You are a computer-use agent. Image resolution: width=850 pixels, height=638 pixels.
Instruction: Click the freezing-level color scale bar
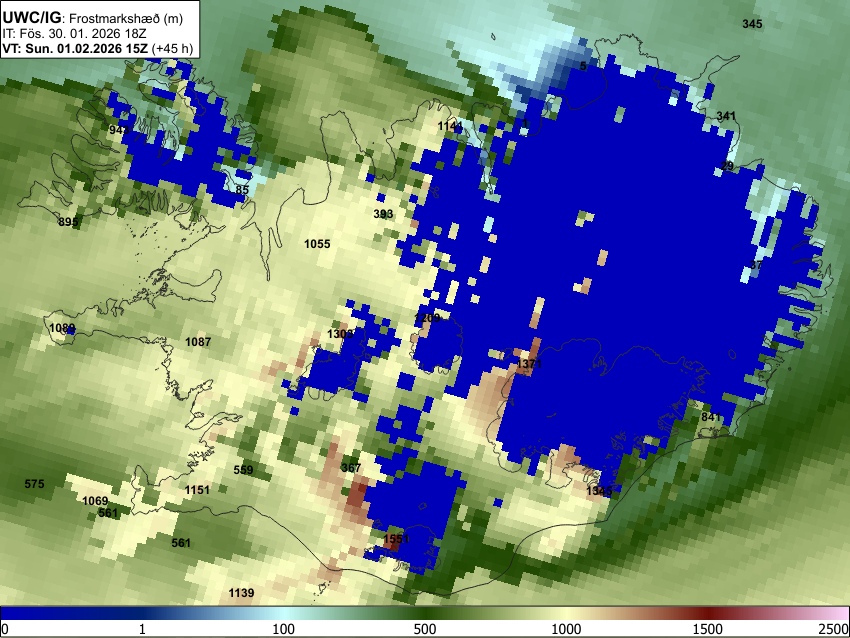coord(425,613)
